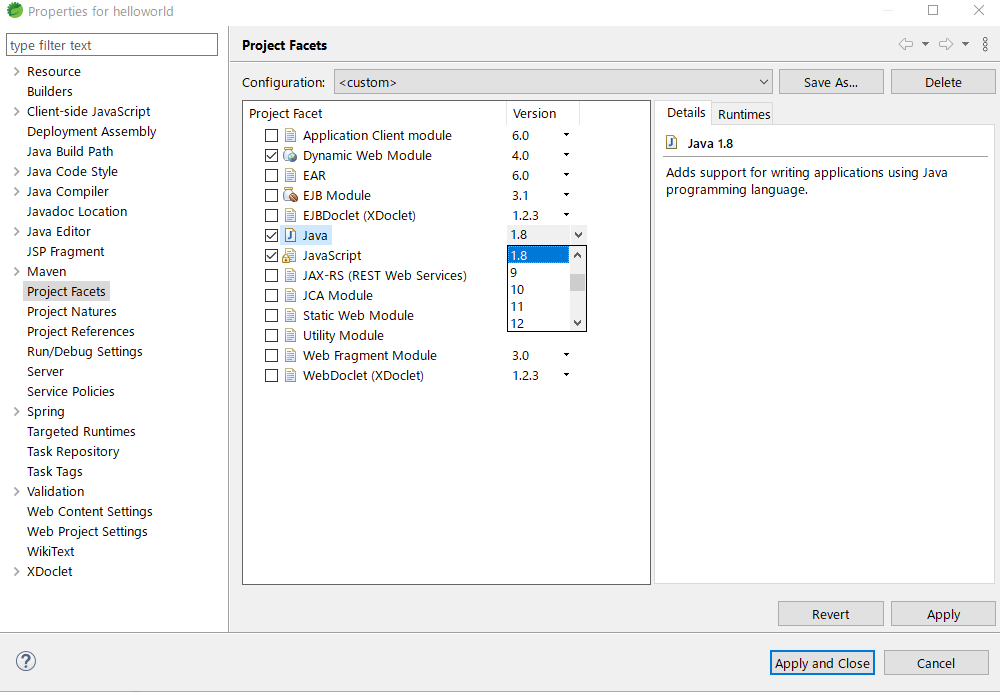The image size is (1000, 692).
Task: Select version 11 in Java version list
Action: click(x=518, y=306)
